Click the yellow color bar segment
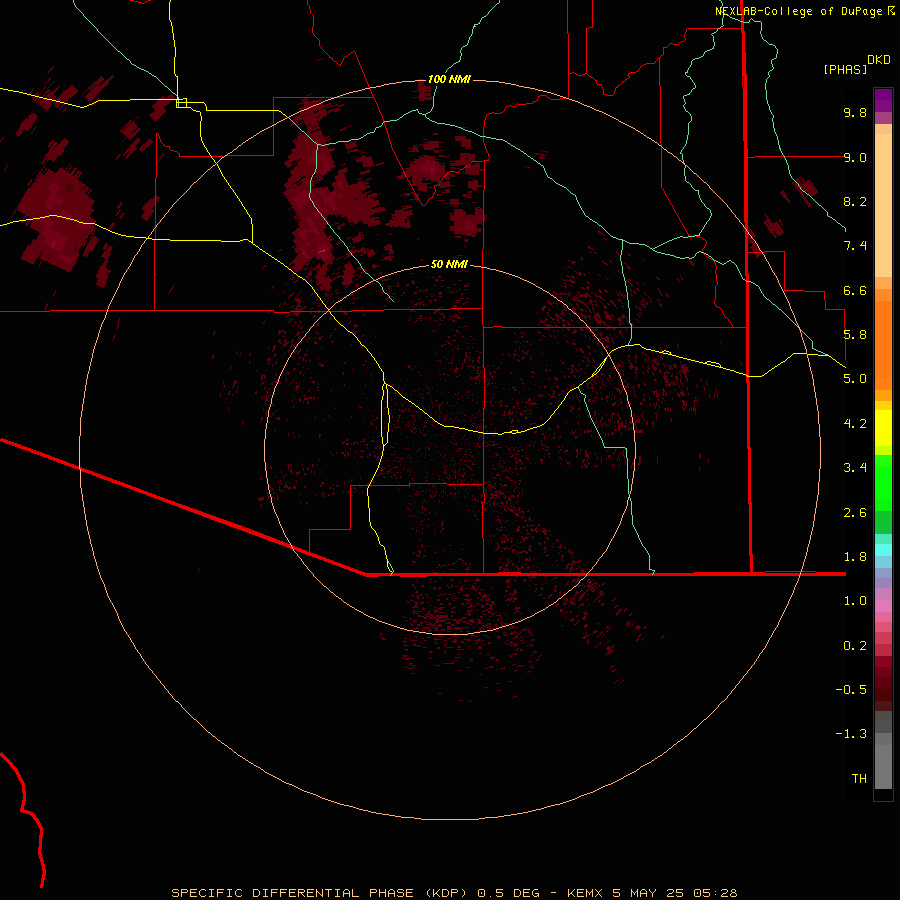 point(883,428)
